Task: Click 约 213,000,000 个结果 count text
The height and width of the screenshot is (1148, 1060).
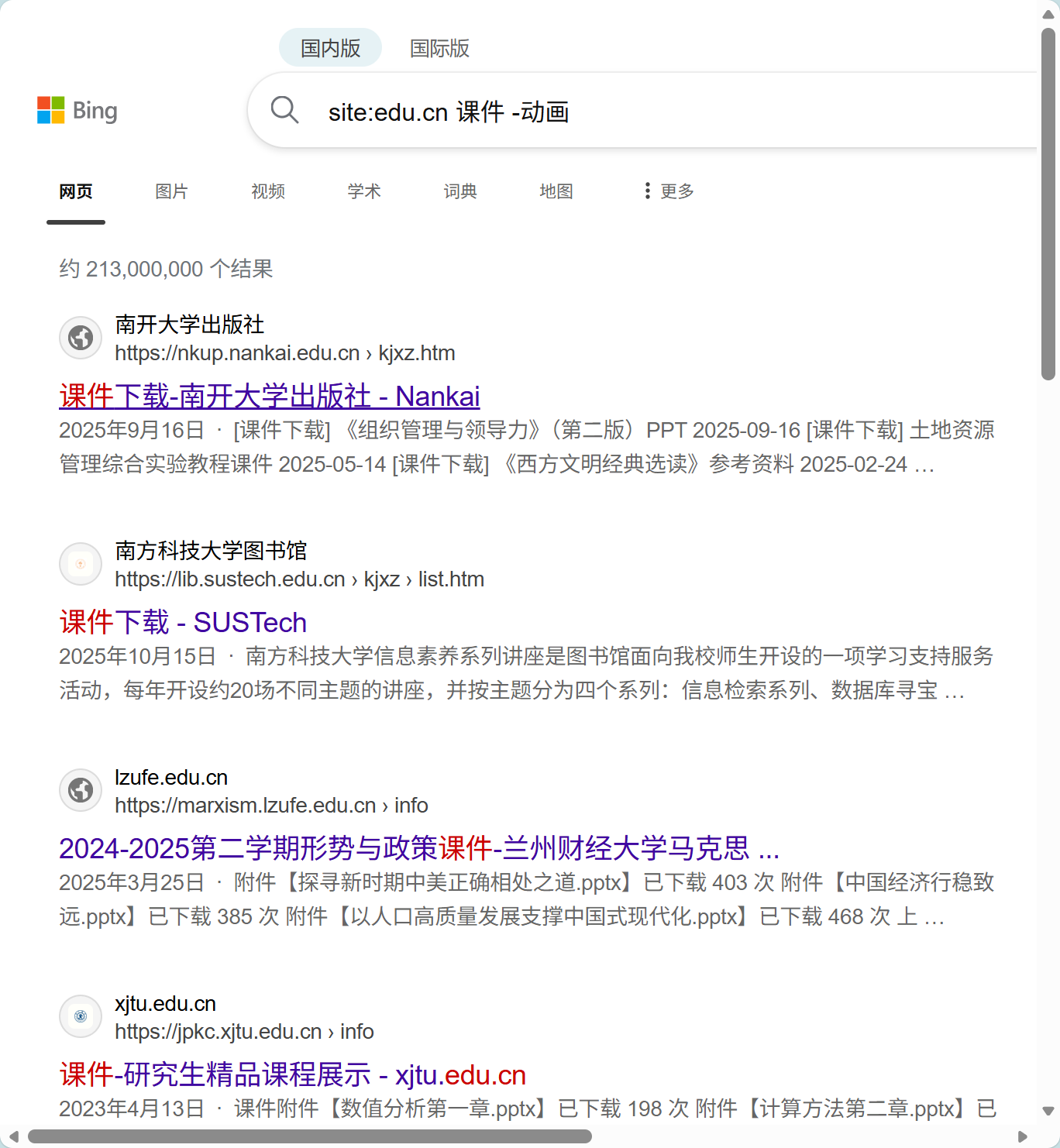Action: (x=166, y=269)
